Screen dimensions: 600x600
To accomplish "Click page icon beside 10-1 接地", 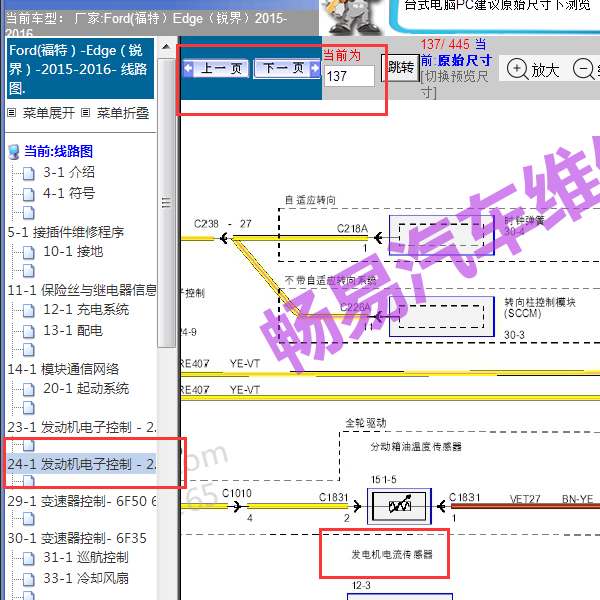I will [x=28, y=253].
